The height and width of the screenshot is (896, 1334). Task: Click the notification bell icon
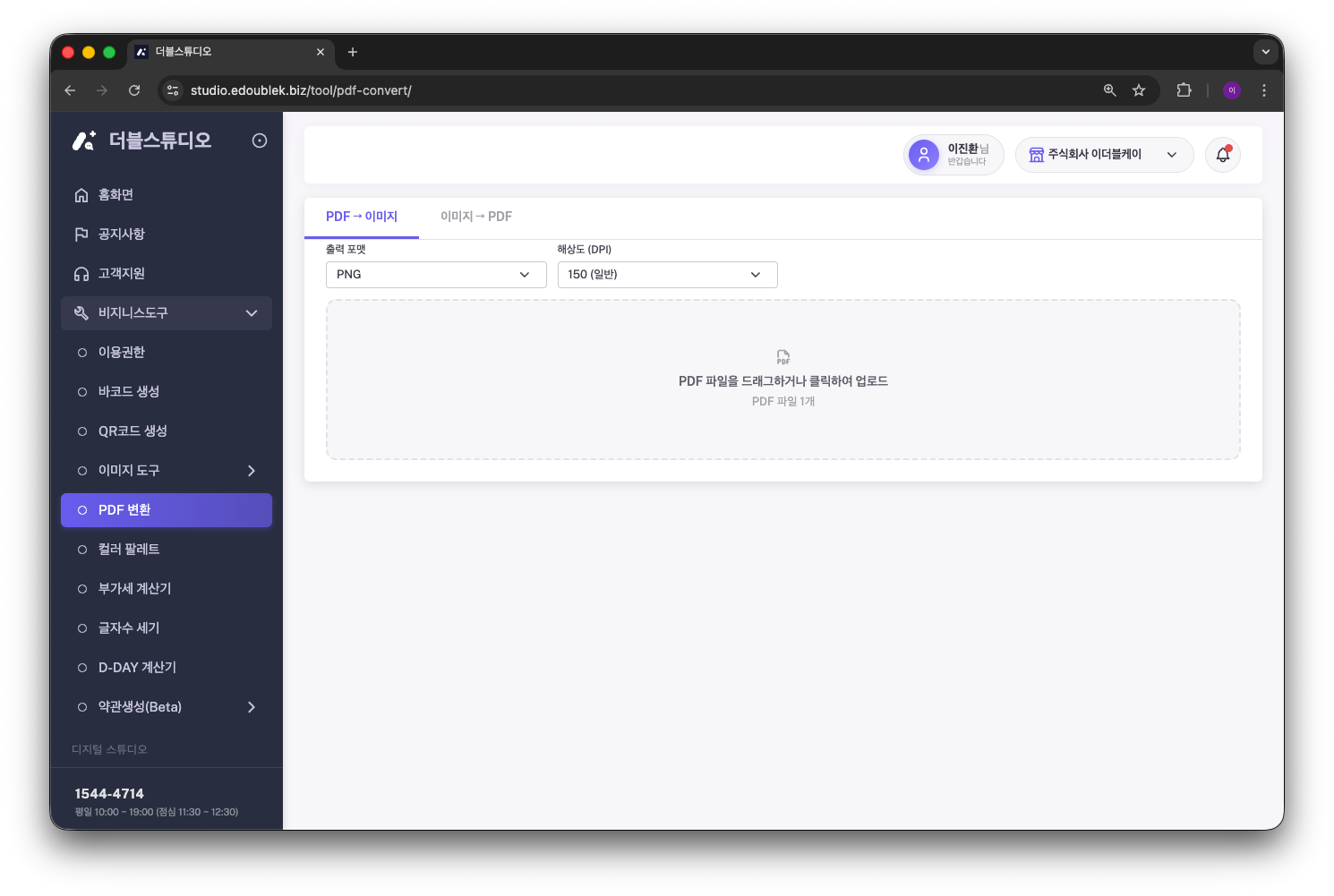click(1223, 155)
